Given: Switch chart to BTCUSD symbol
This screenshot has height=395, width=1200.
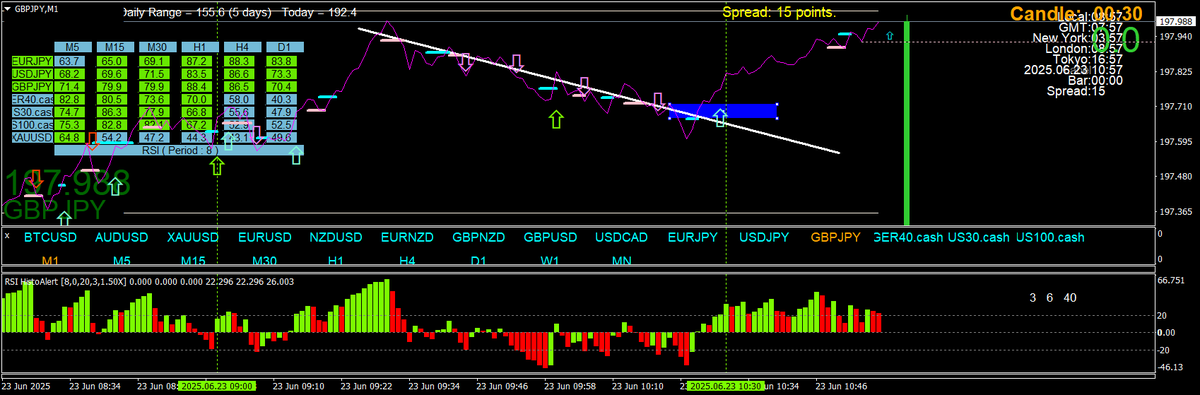Looking at the screenshot, I should pyautogui.click(x=50, y=238).
